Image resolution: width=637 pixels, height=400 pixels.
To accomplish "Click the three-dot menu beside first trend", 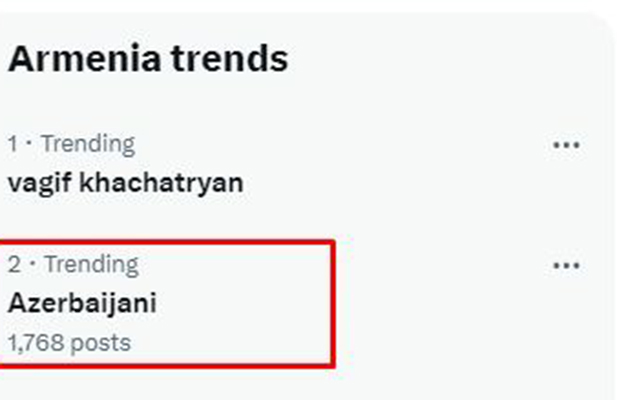I will click(x=566, y=145).
